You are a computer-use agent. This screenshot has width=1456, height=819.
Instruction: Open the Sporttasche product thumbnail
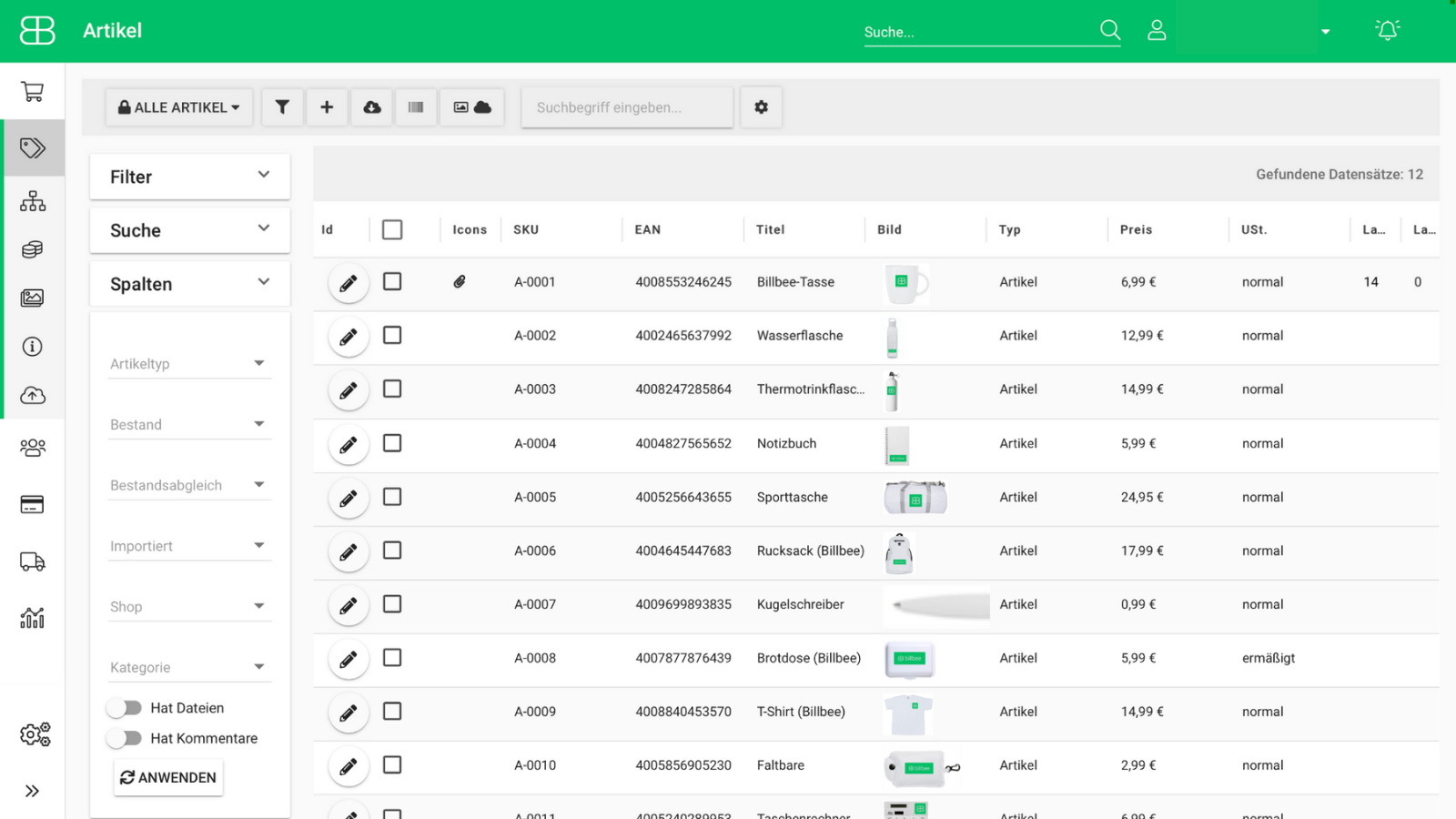click(915, 498)
